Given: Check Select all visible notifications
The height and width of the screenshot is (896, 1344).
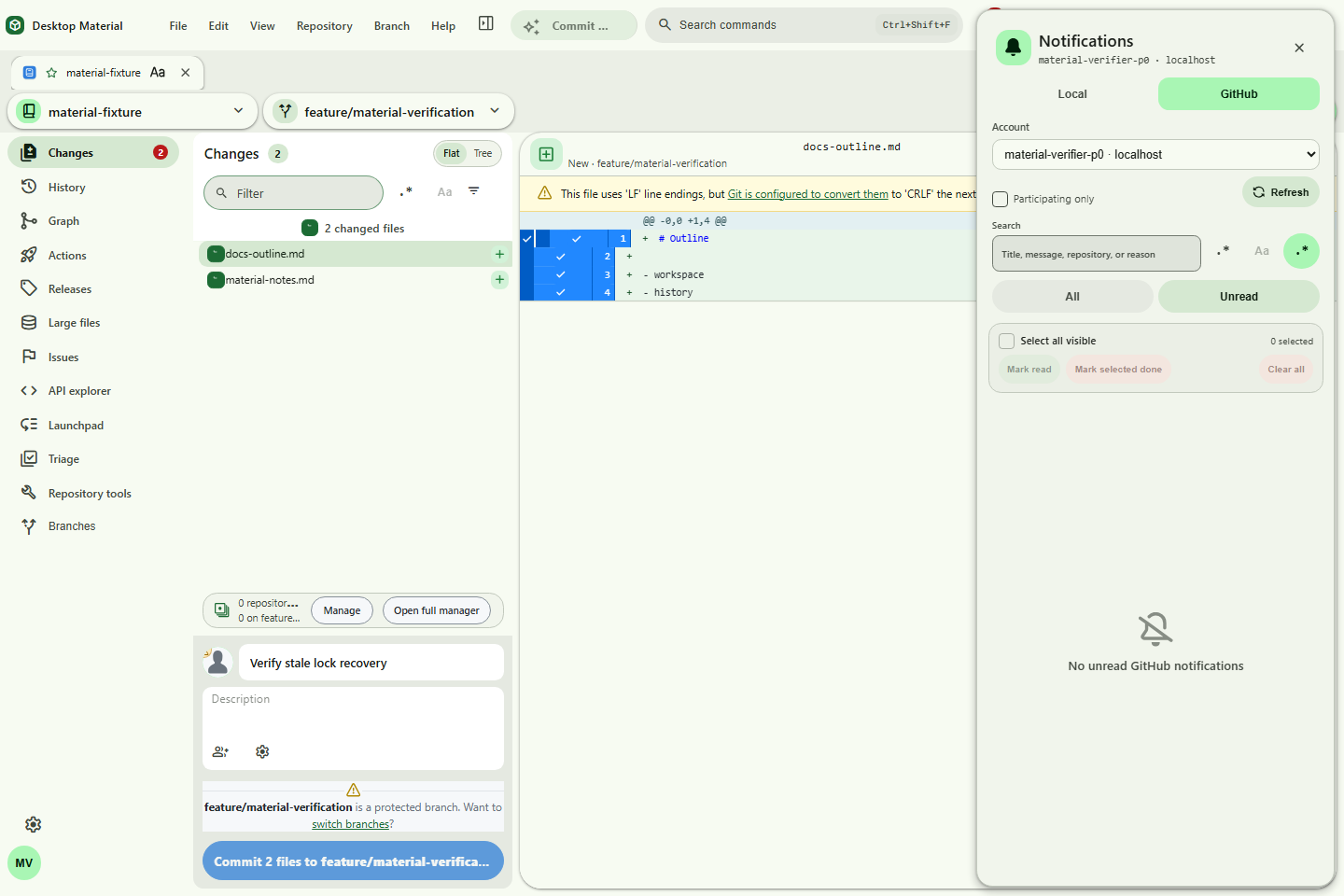Looking at the screenshot, I should coord(1007,342).
